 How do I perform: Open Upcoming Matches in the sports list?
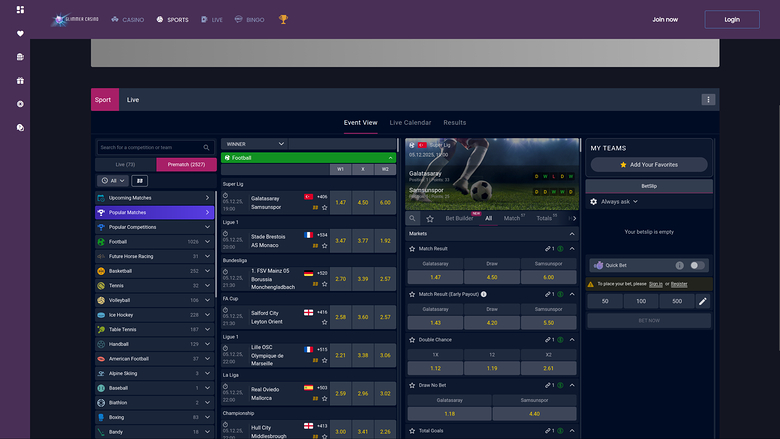point(155,198)
